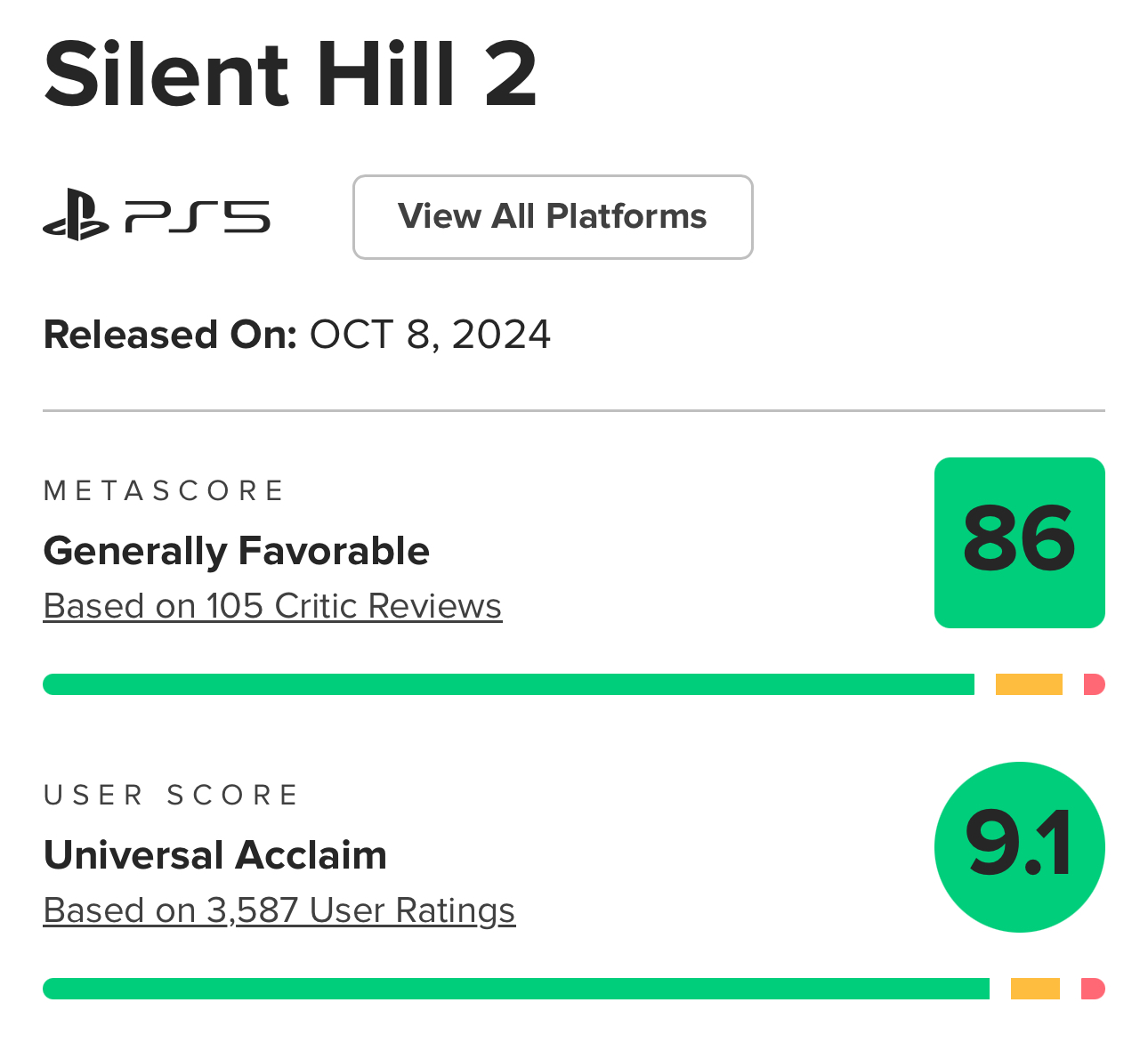Select green positive segment of user score bar
1148x1043 pixels.
(x=516, y=989)
